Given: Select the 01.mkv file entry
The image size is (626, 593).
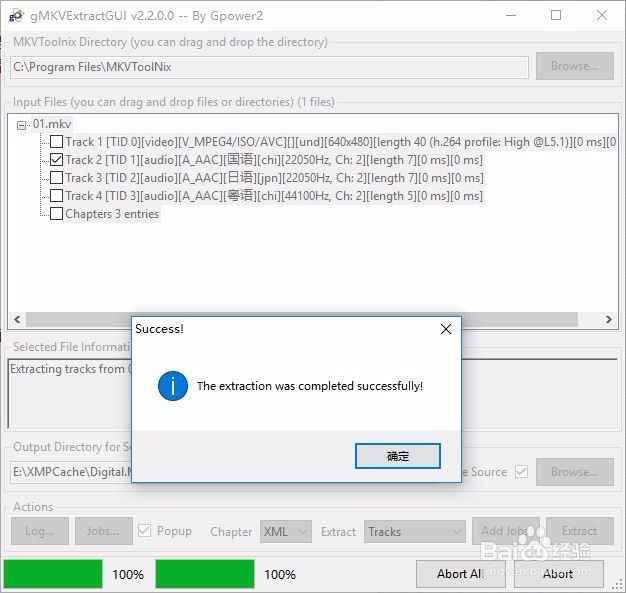Looking at the screenshot, I should pos(52,124).
